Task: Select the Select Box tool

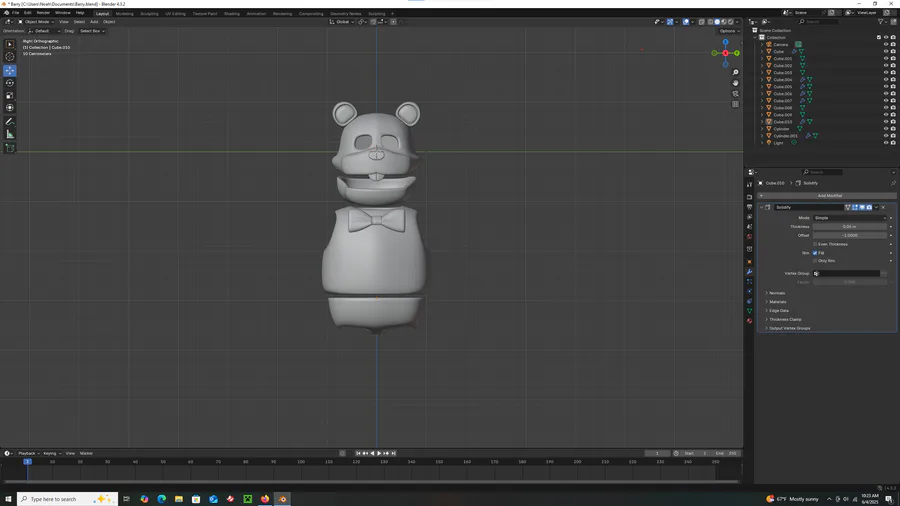Action: click(10, 44)
